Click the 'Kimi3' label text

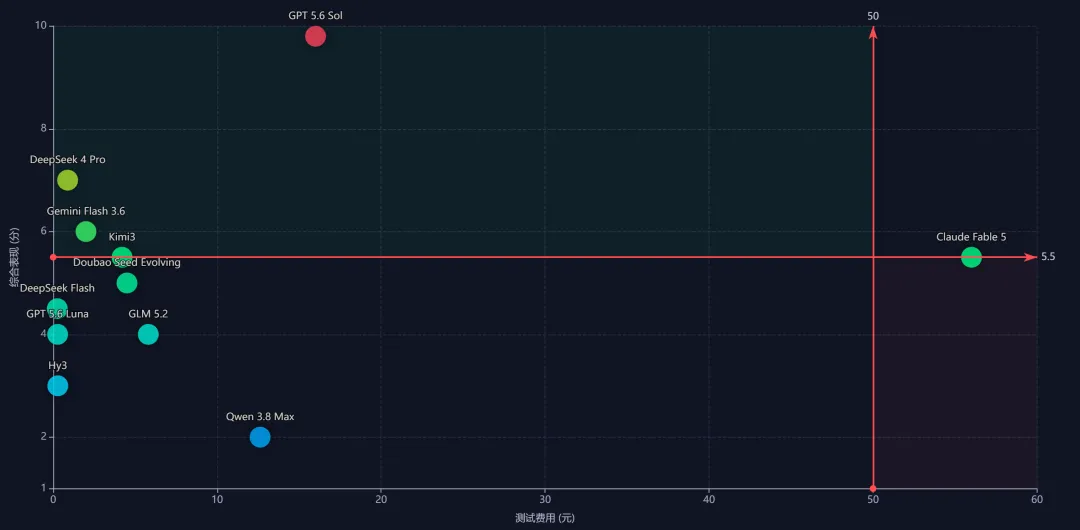point(122,237)
